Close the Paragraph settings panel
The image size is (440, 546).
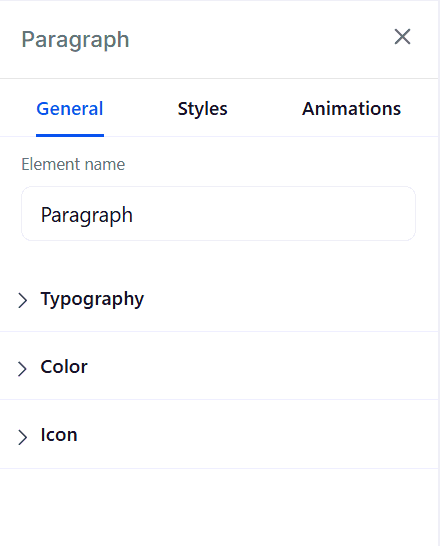(402, 37)
